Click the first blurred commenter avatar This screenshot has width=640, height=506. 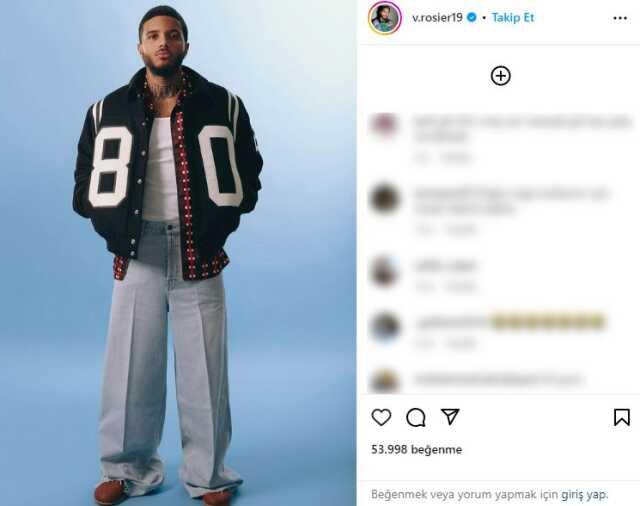pos(384,126)
